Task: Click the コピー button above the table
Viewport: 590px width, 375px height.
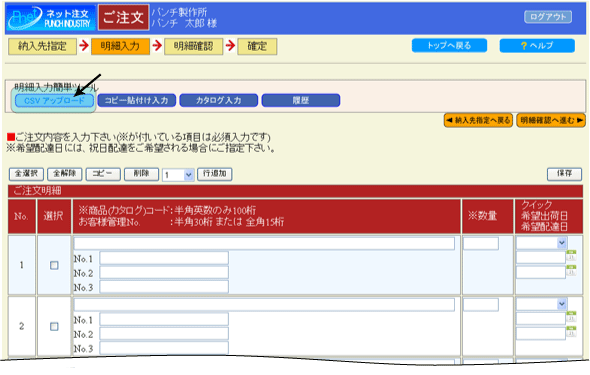Action: [103, 174]
